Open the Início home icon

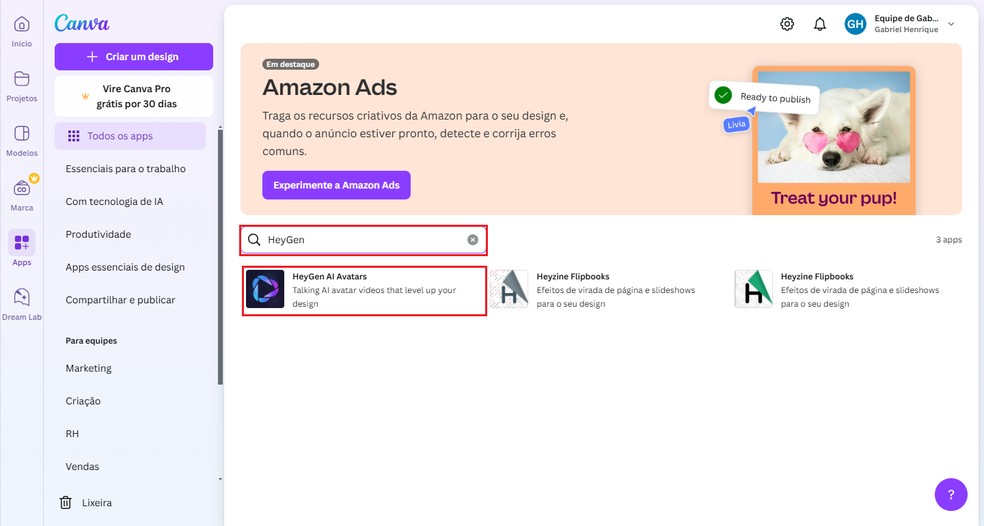point(21,25)
